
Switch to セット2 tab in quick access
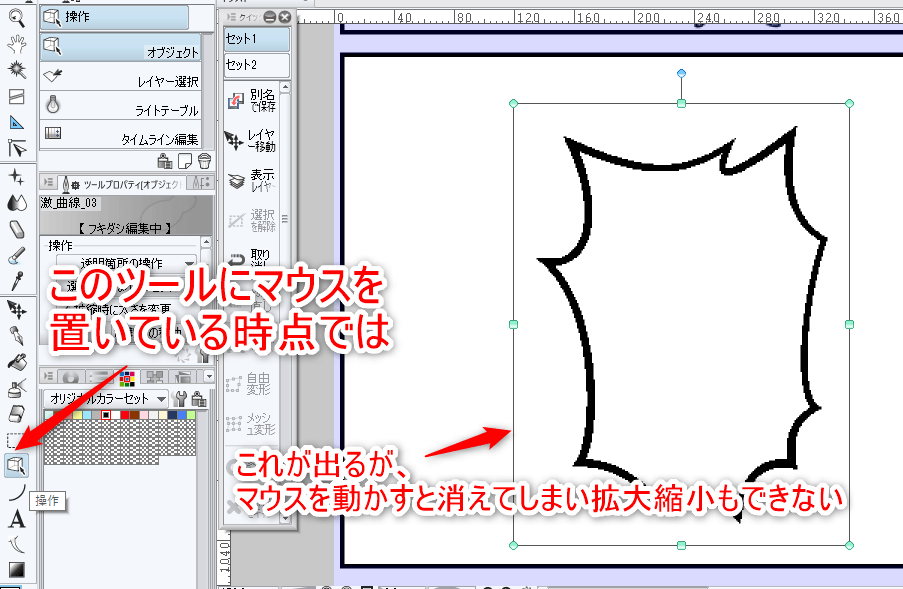click(x=257, y=65)
